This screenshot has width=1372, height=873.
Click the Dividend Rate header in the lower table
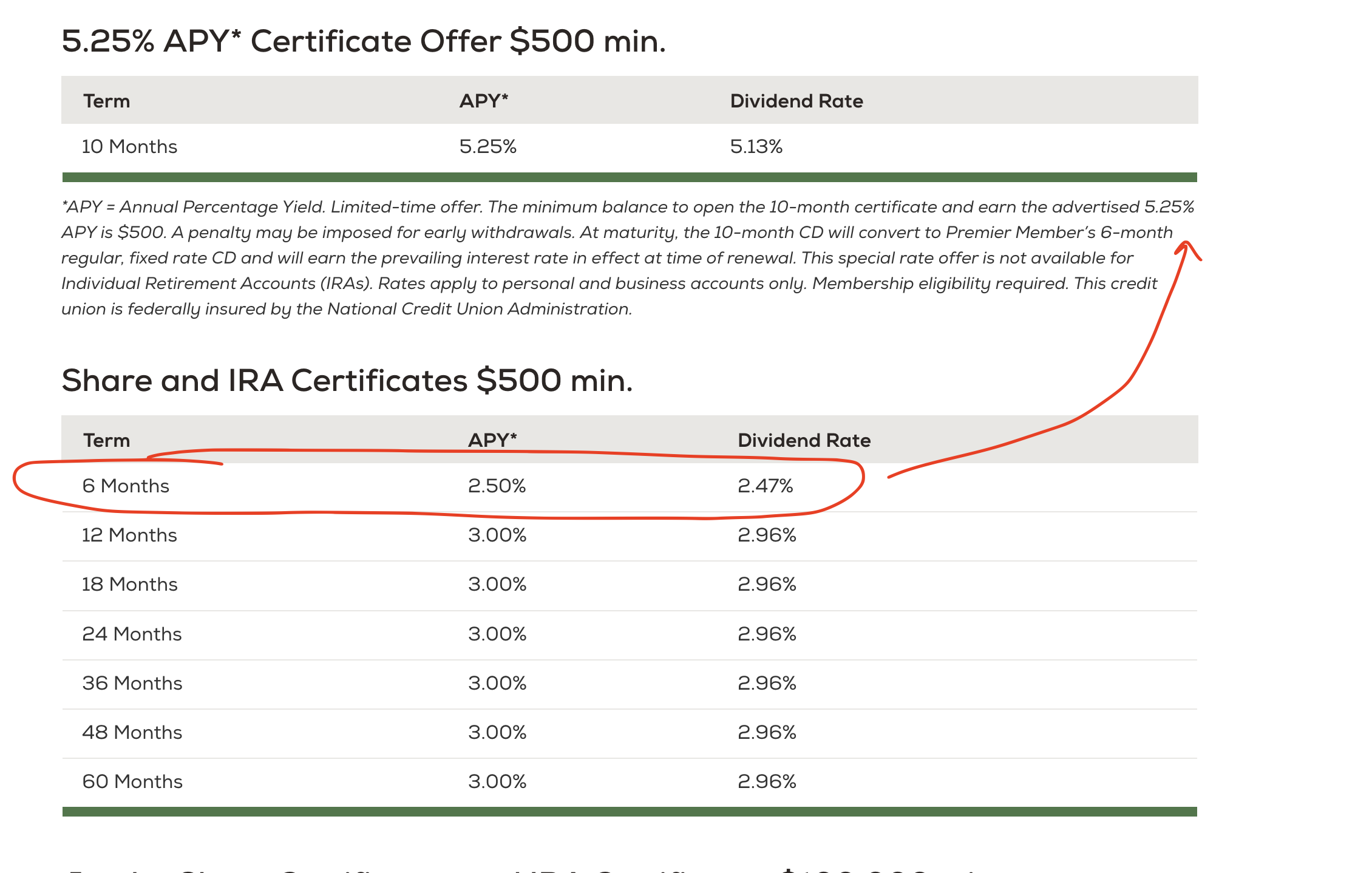coord(804,441)
